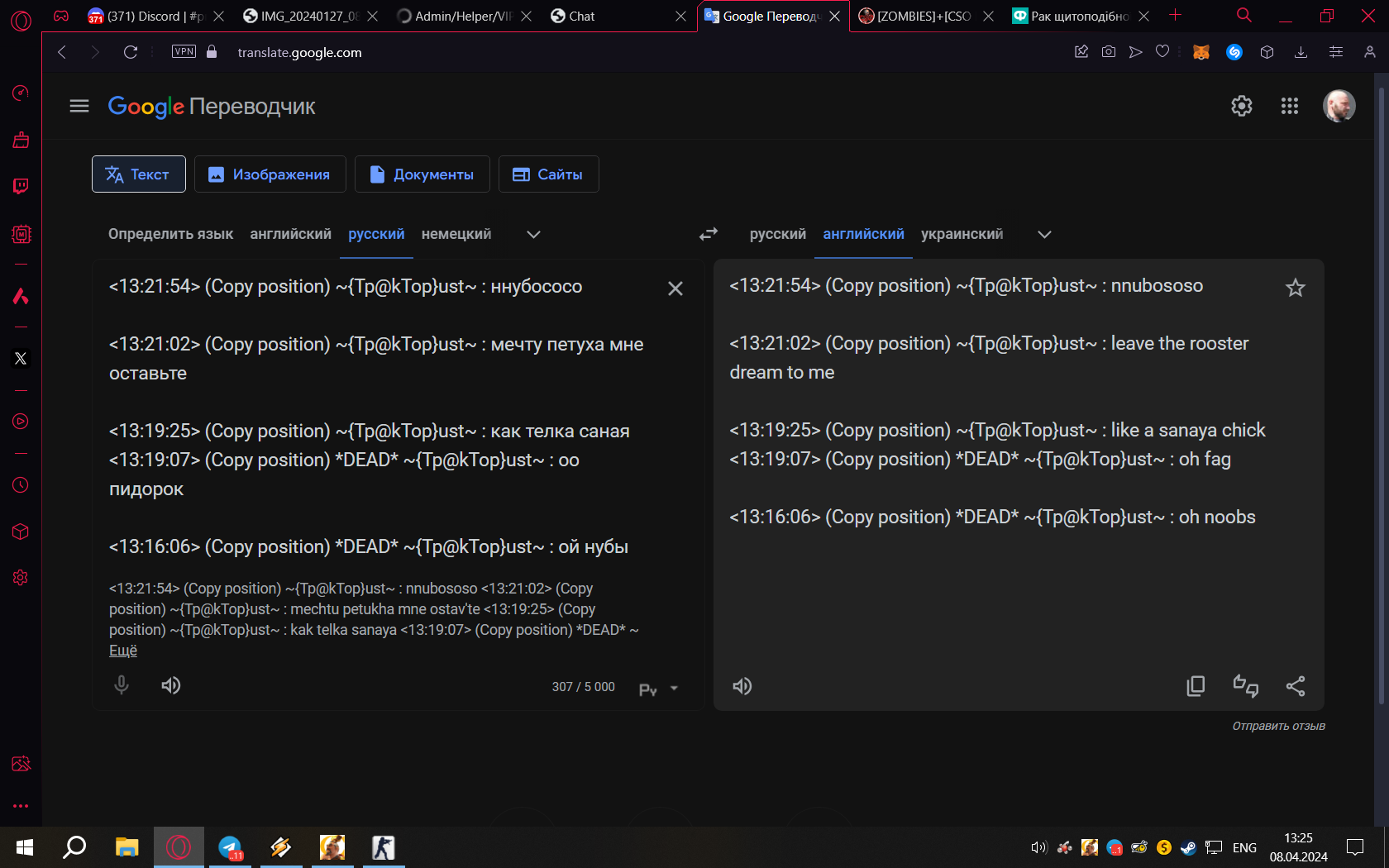This screenshot has width=1389, height=868.
Task: Copy the translated text
Action: [x=1196, y=686]
